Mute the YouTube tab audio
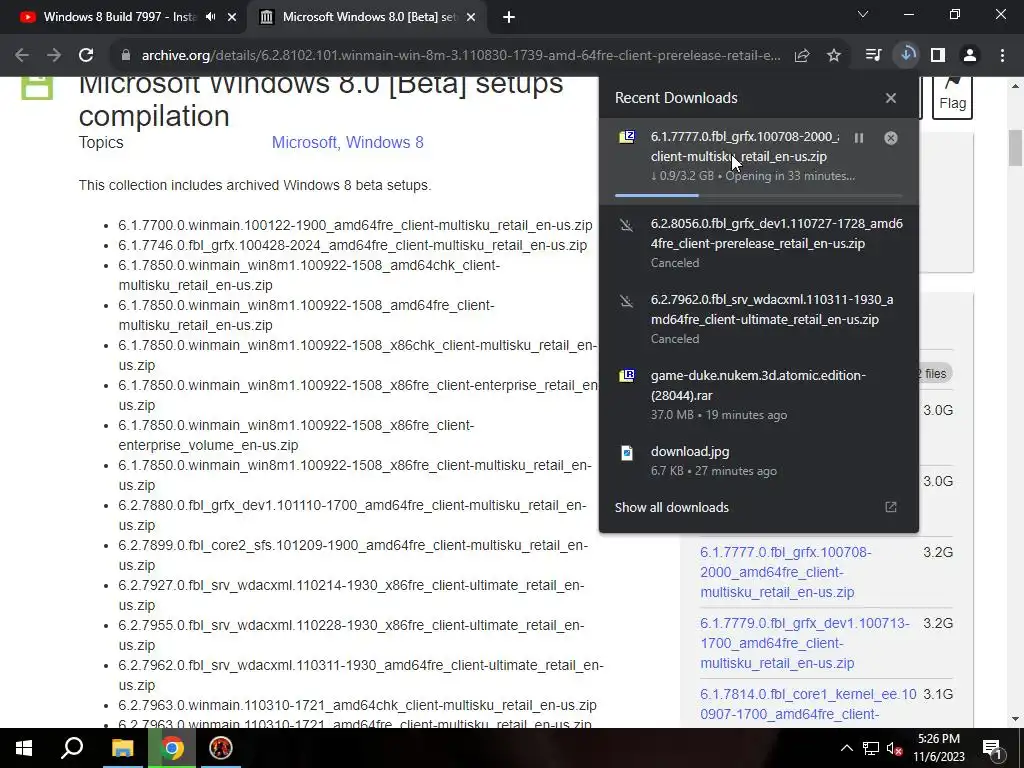This screenshot has width=1024, height=768. pyautogui.click(x=210, y=17)
